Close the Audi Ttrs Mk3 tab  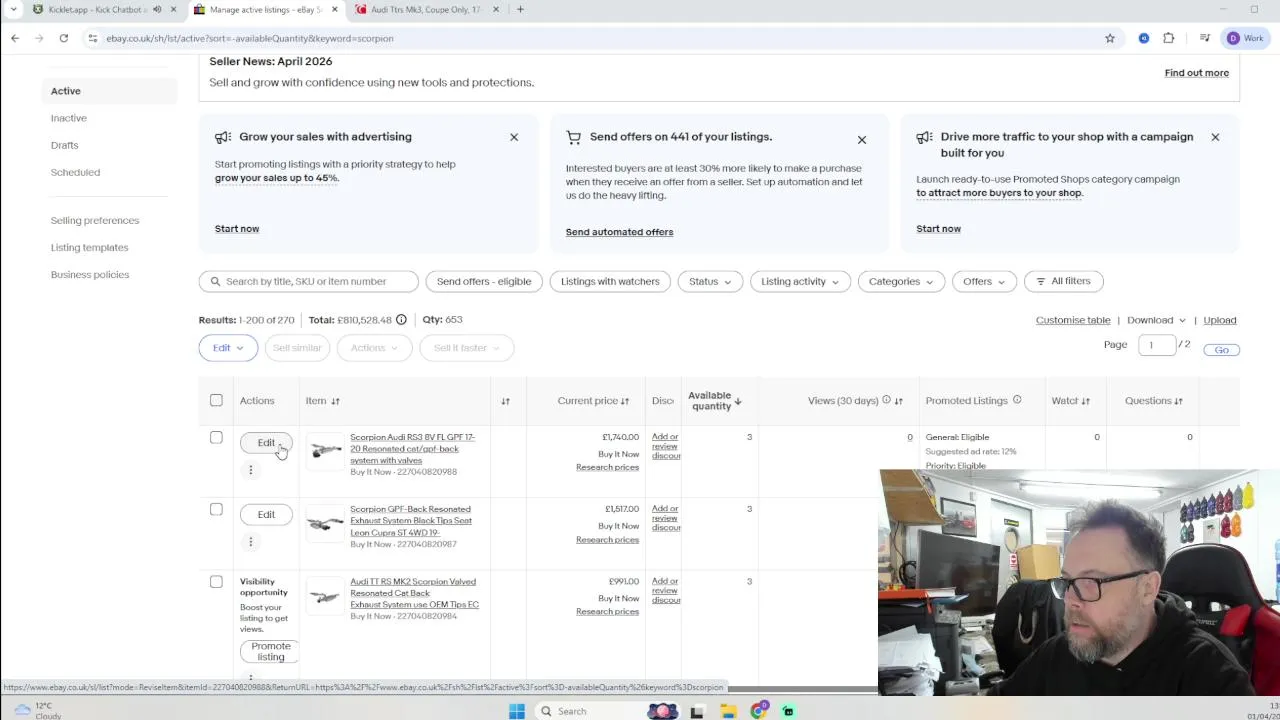click(x=496, y=9)
